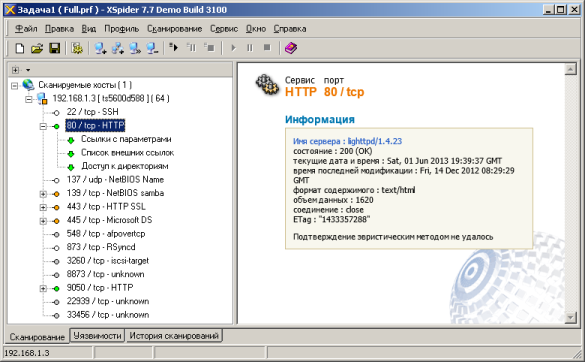Viewport: 585px width, 362px height.
Task: Click green arrow icon beside Ссылки с параметрами
Action: click(71, 140)
